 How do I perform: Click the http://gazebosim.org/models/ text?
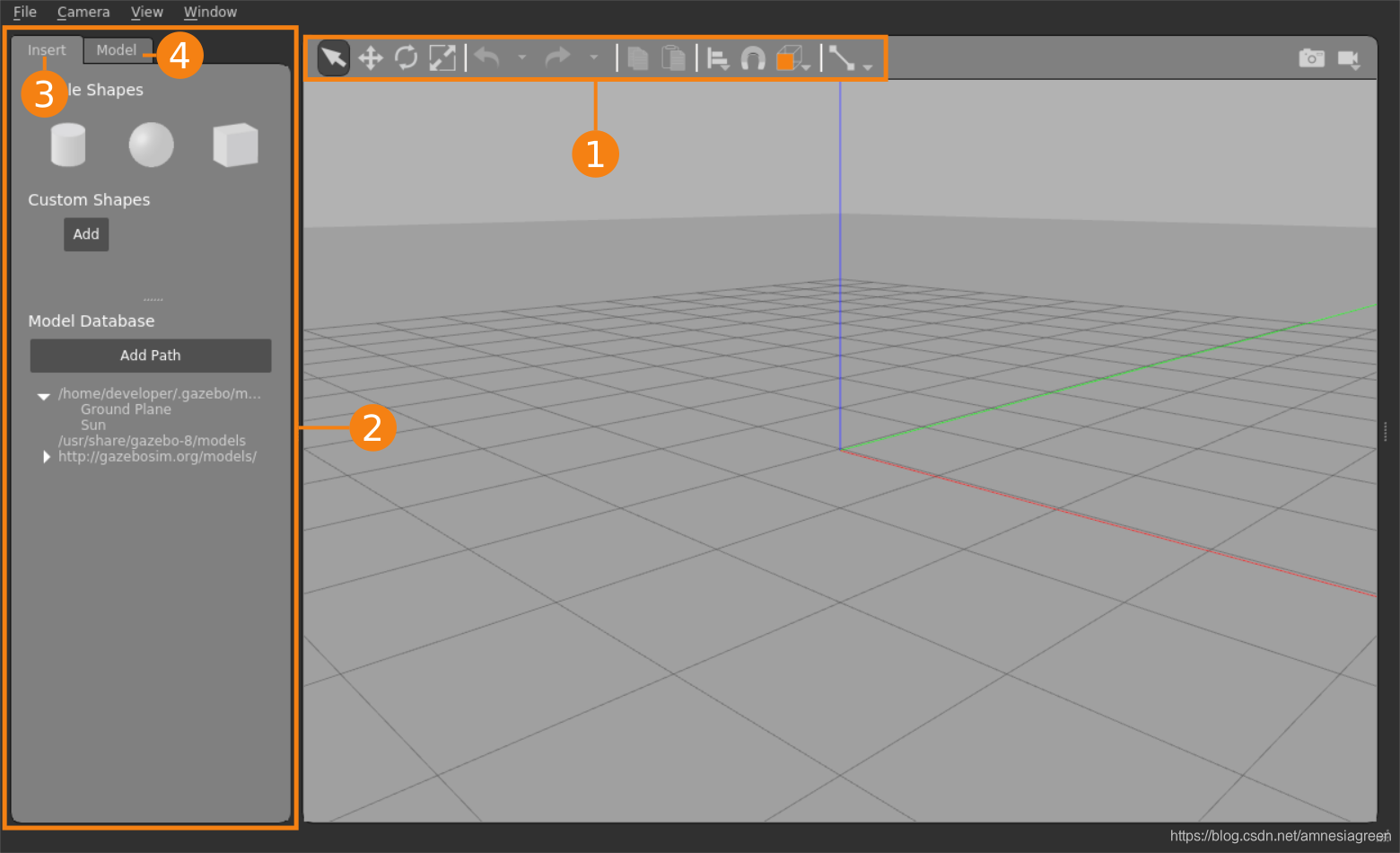157,457
